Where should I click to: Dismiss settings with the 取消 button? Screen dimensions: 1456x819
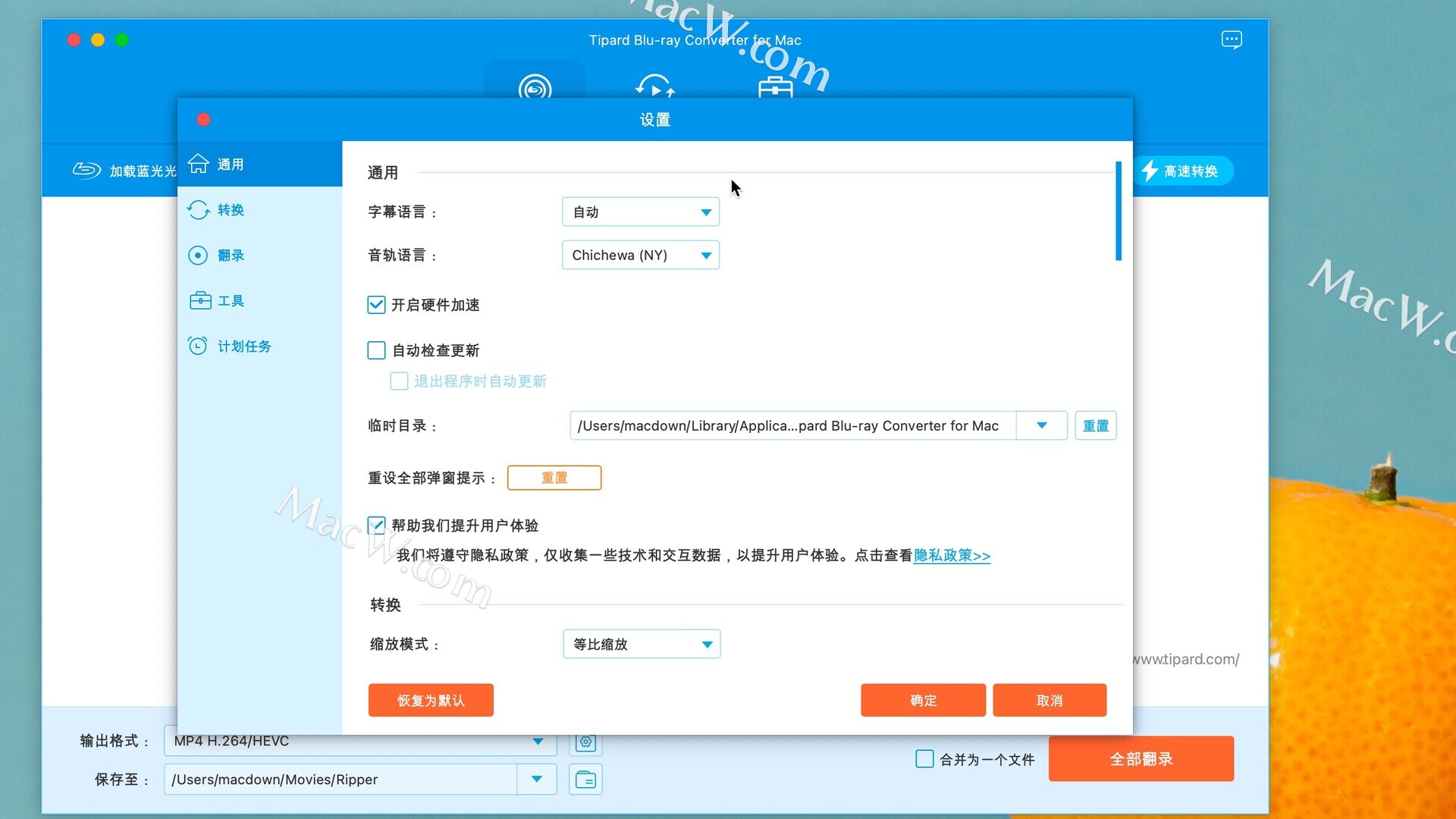1050,700
